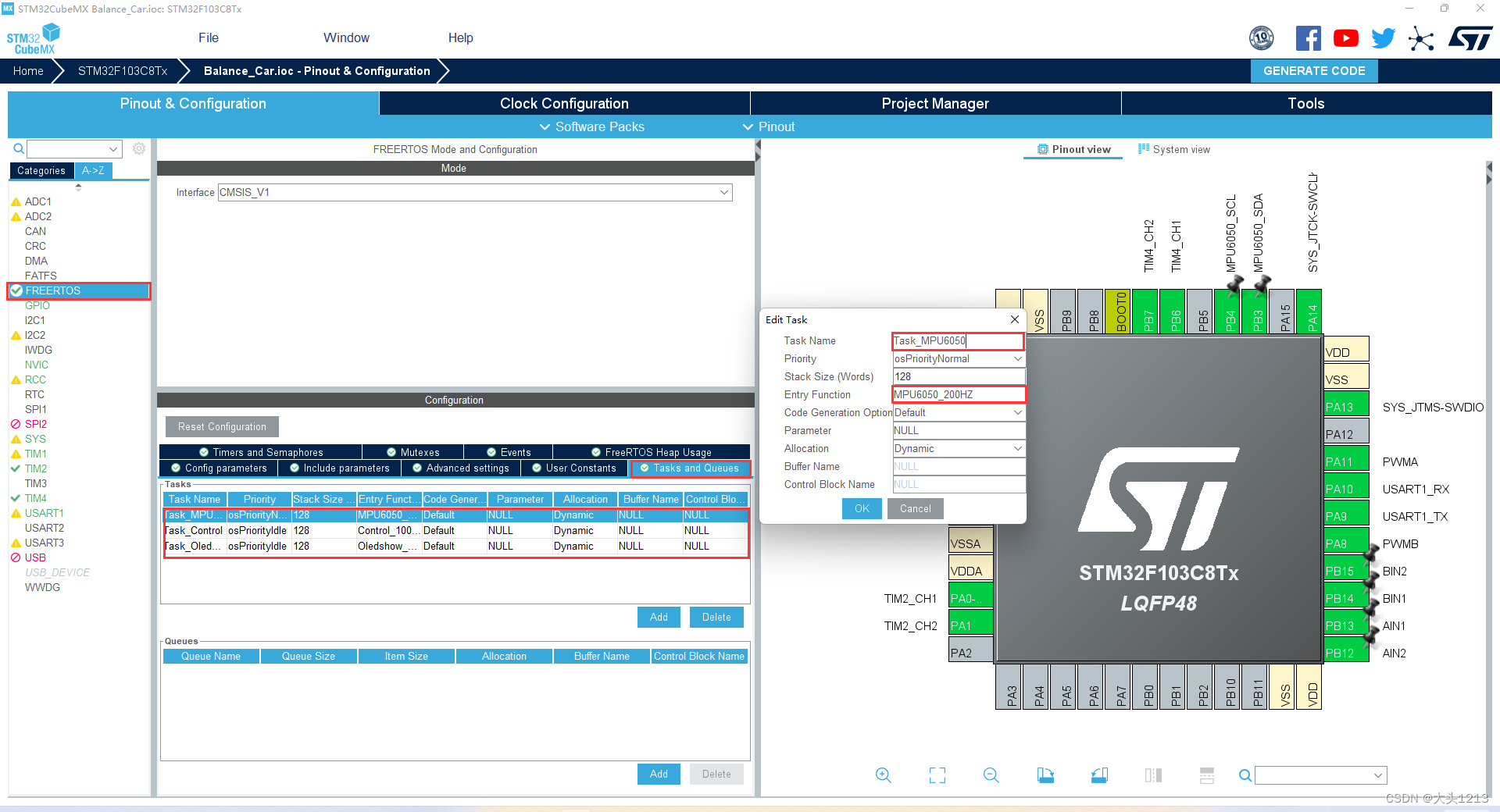Flip chip view vertically

click(x=1207, y=775)
